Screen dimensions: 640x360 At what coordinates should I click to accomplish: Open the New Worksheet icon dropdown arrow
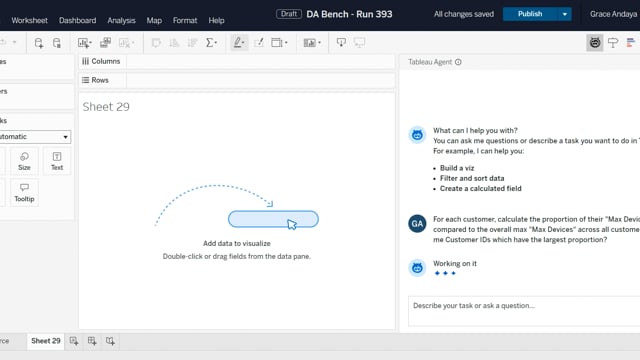[90, 43]
